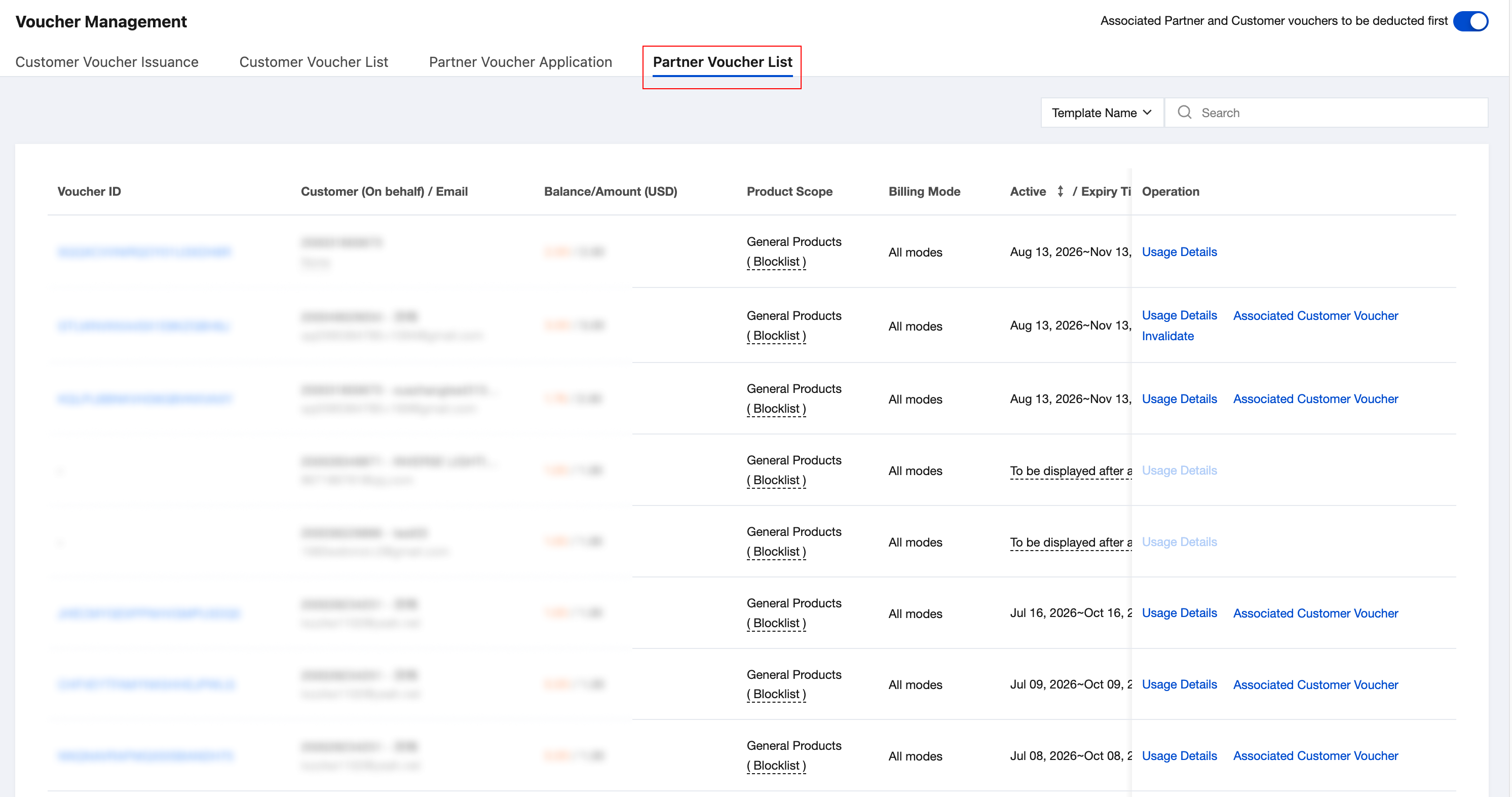Click the Customer (On behalf) / Email header
1512x797 pixels.
(x=384, y=192)
